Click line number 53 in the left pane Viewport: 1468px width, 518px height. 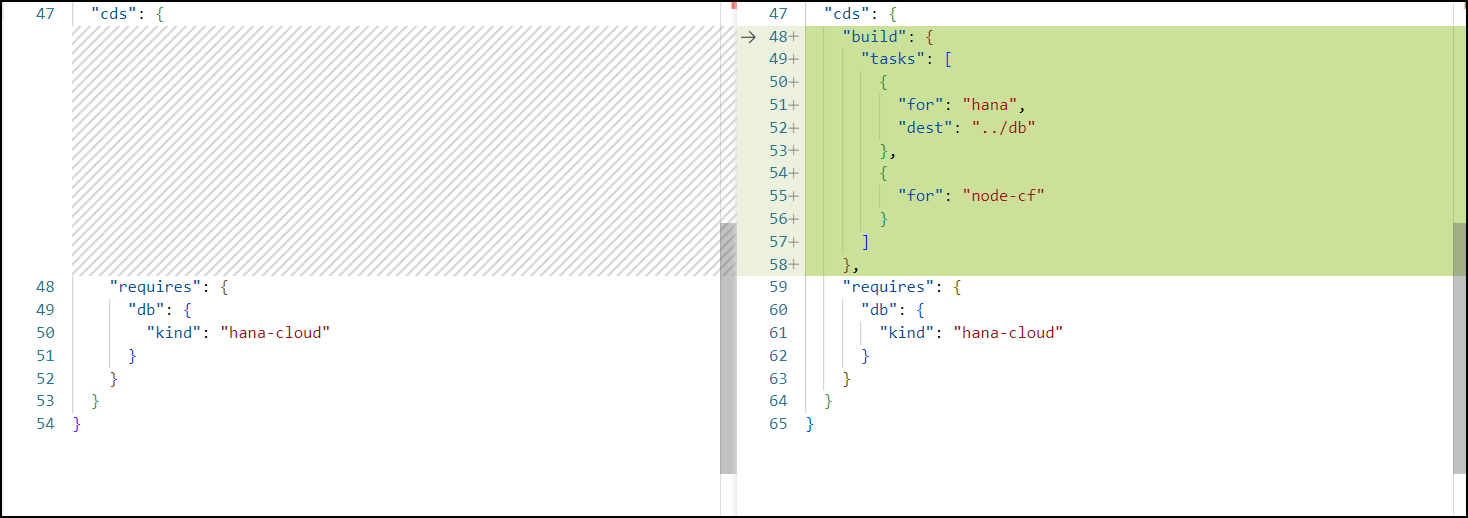pyautogui.click(x=45, y=401)
